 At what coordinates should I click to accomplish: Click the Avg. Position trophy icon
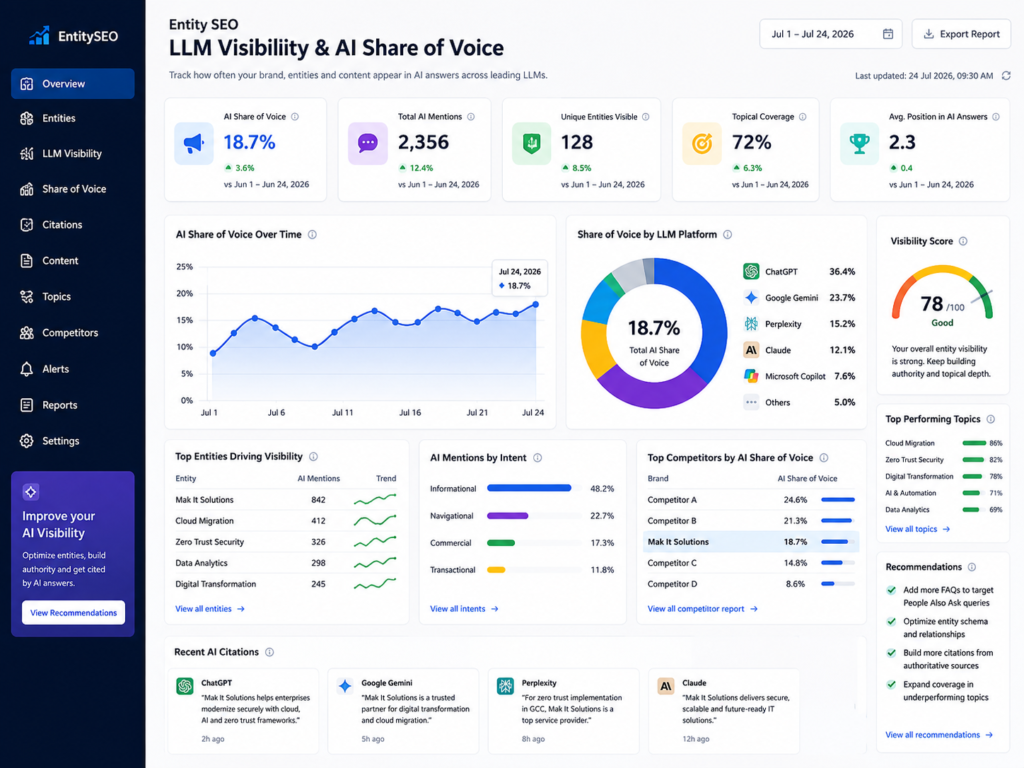point(859,143)
